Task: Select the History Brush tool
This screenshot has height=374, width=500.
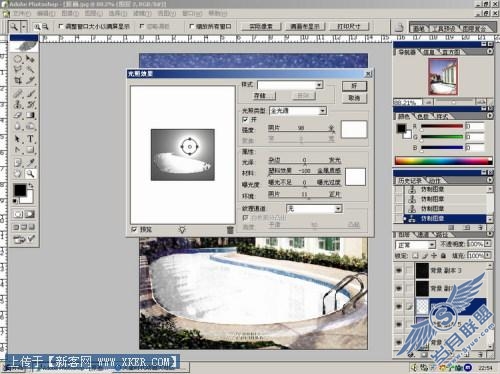Action: point(30,104)
